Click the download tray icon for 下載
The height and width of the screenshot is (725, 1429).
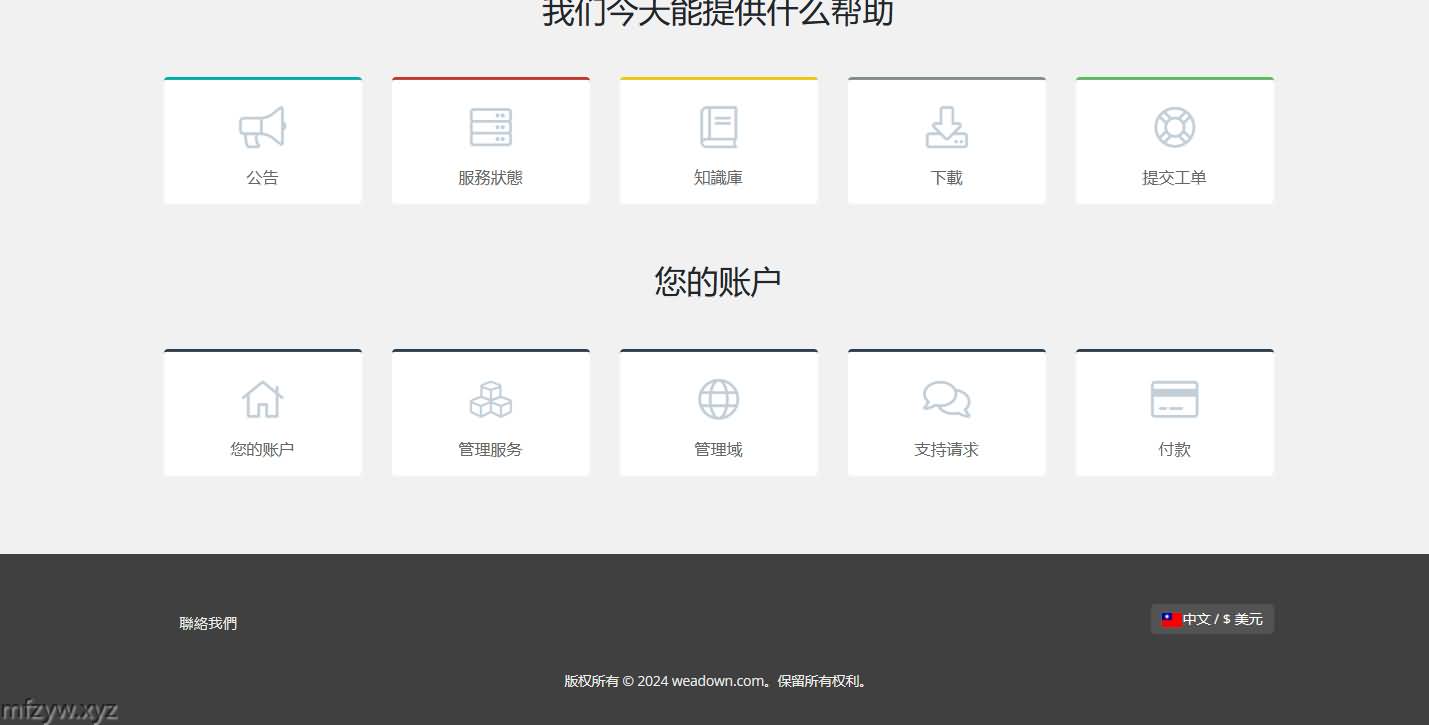(946, 128)
